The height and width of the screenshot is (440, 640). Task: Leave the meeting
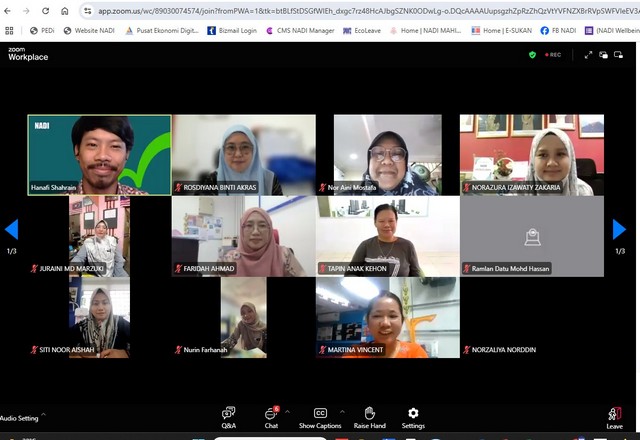point(614,417)
